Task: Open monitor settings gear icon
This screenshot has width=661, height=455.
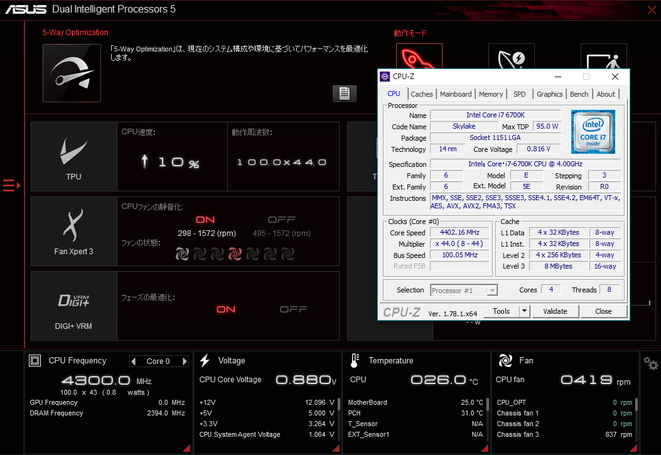Action: click(651, 363)
